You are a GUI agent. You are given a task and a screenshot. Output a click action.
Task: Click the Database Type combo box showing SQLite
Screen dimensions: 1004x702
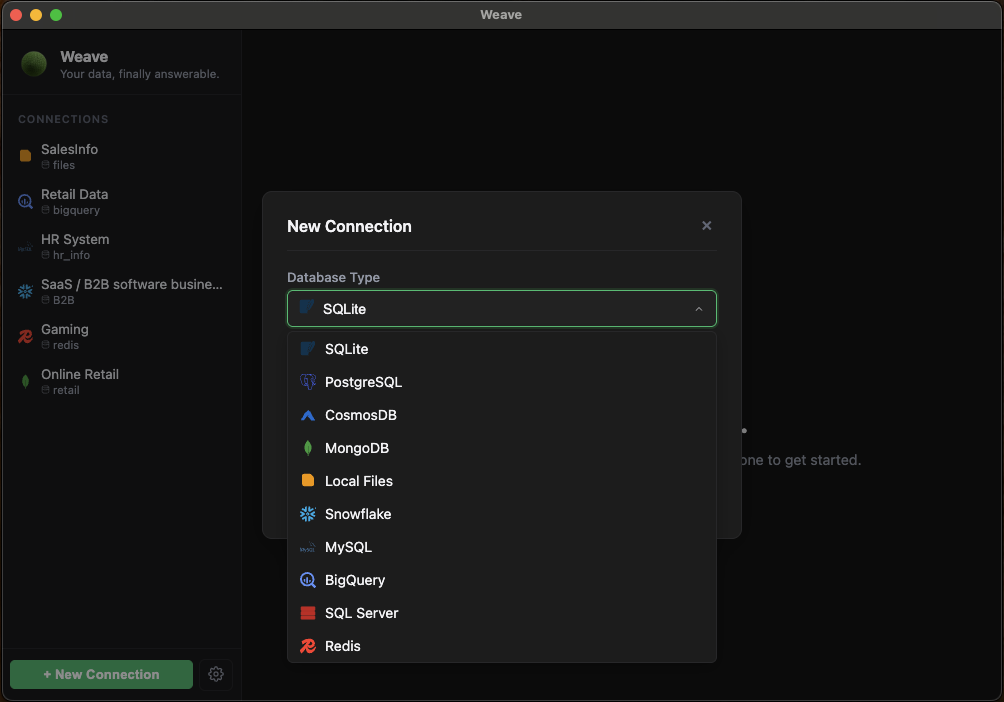click(x=502, y=309)
